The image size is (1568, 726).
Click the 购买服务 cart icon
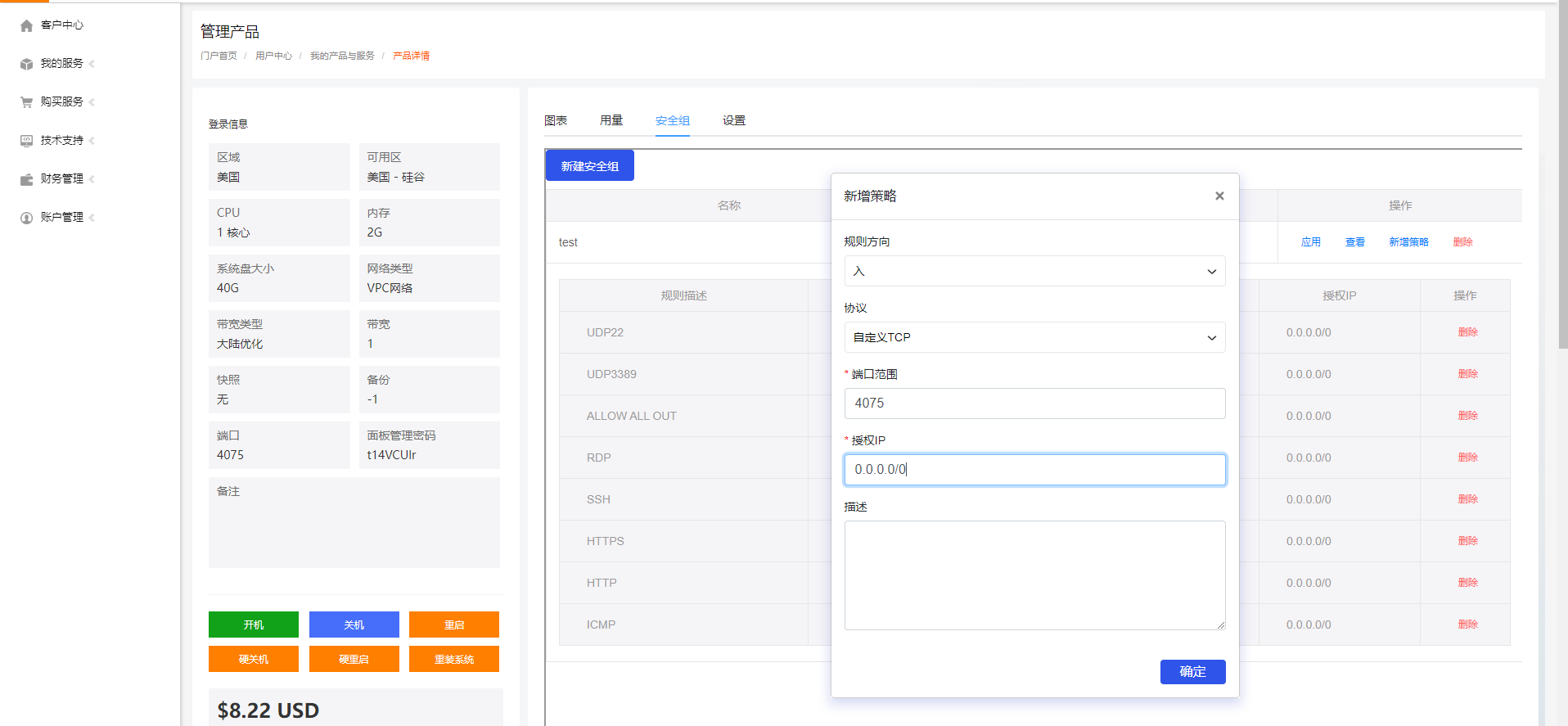(x=26, y=102)
